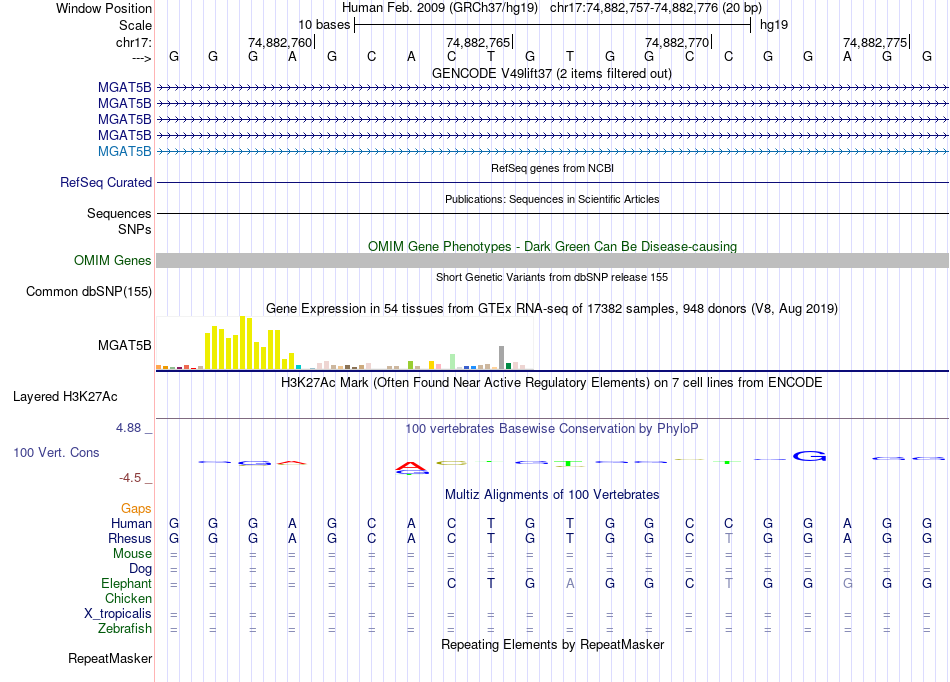950x682 pixels.
Task: Open the Multiz Alignments of 100 Vertebrates title
Action: coord(552,494)
